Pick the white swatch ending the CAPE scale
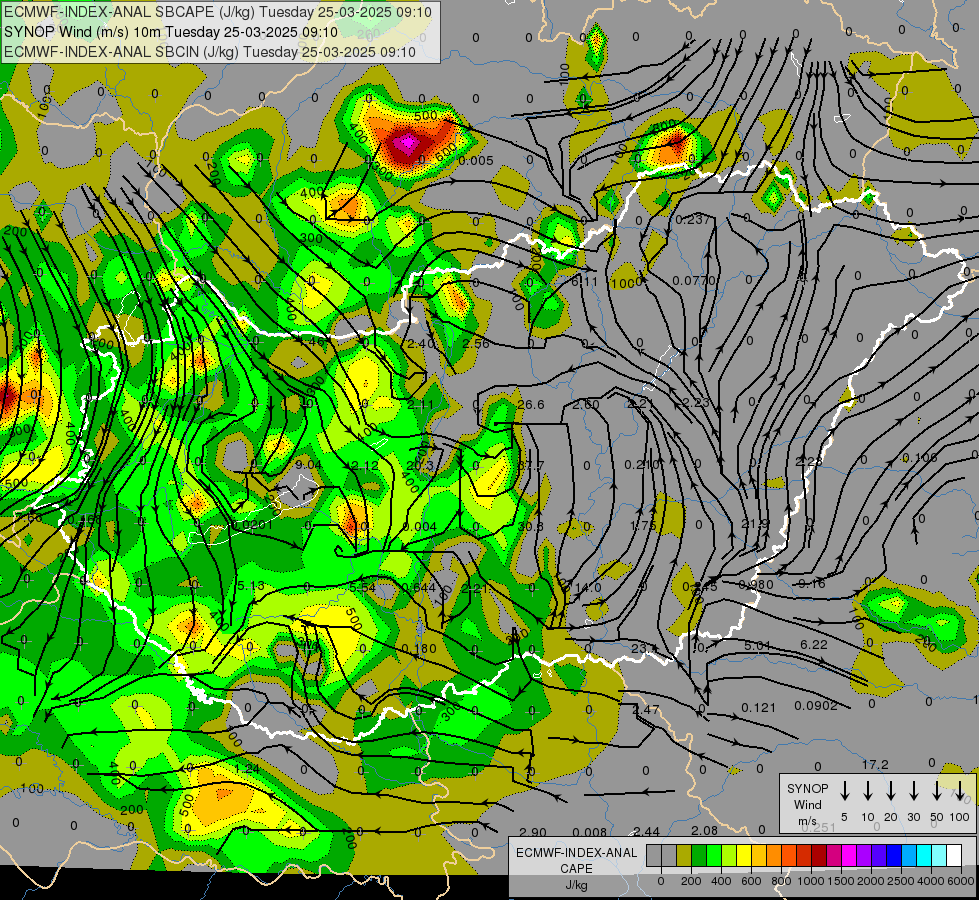This screenshot has height=900, width=979. 953,855
